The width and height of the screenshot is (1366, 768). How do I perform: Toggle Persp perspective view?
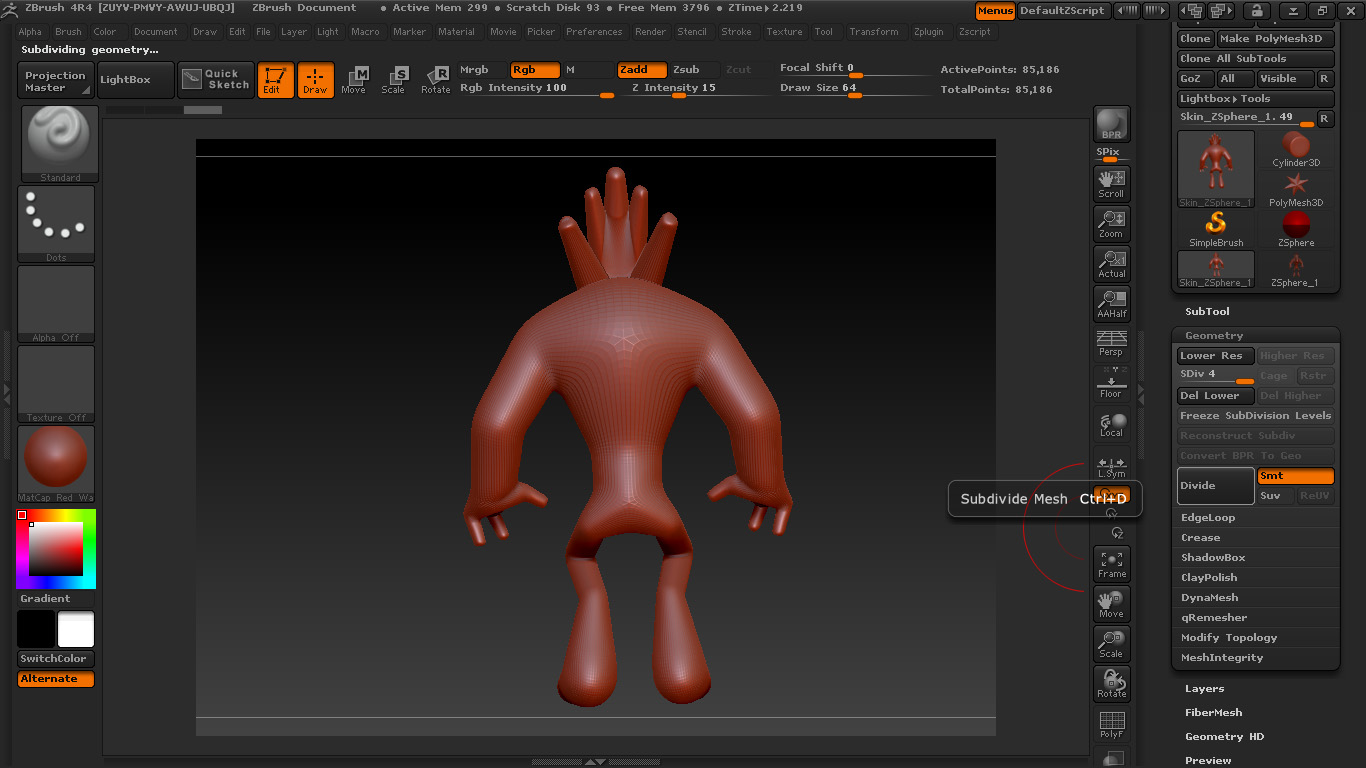coord(1111,343)
